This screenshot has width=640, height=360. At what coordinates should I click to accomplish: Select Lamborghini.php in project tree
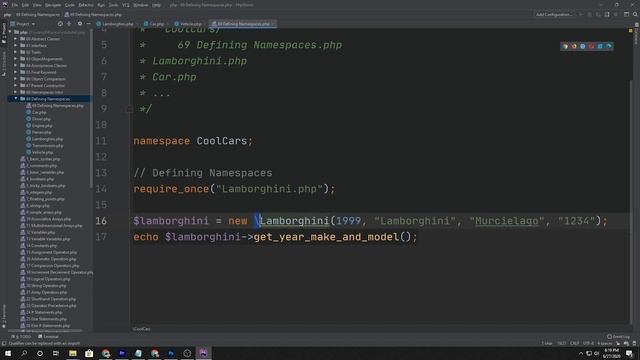[x=44, y=139]
